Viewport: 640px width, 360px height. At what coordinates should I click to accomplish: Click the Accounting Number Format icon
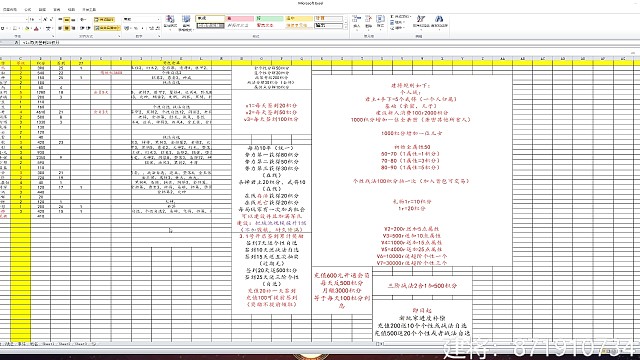coord(127,29)
